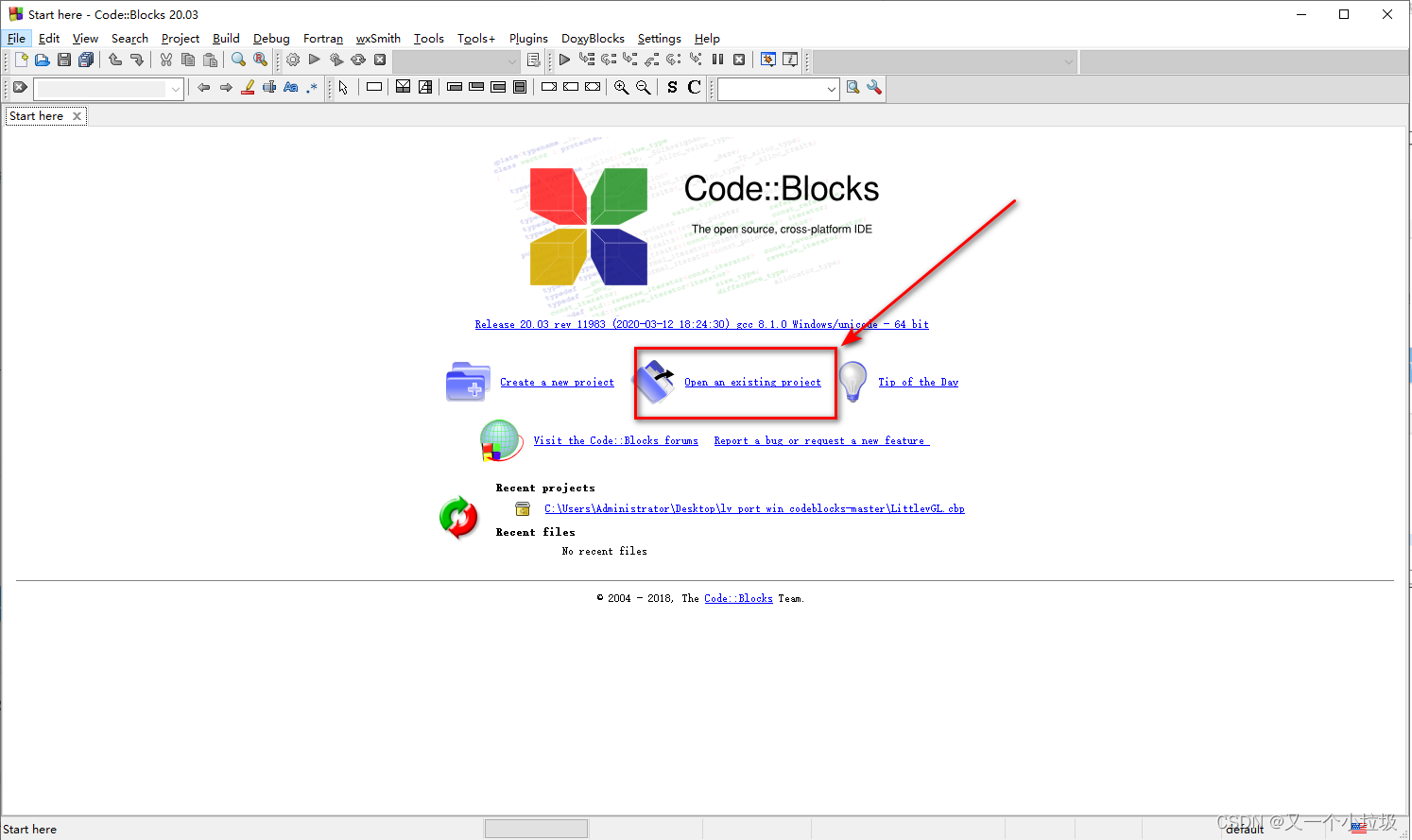Viewport: 1412px width, 840px height.
Task: Click the Undo arrow icon
Action: click(x=115, y=60)
